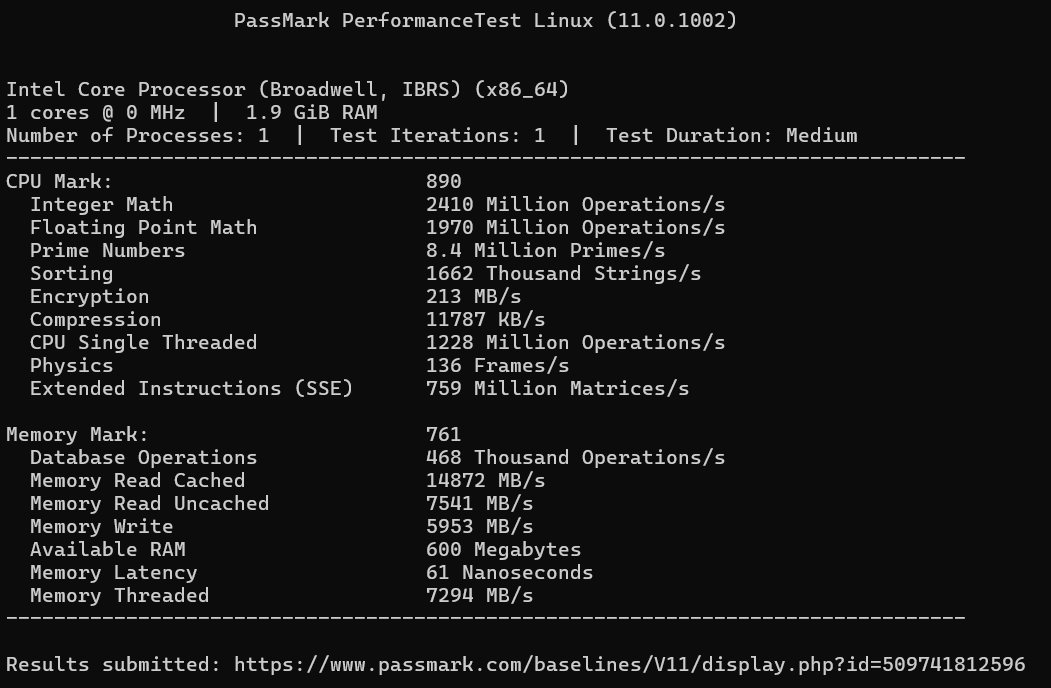
Task: Select the Memory Latency 61 Nanoseconds value
Action: pos(510,573)
